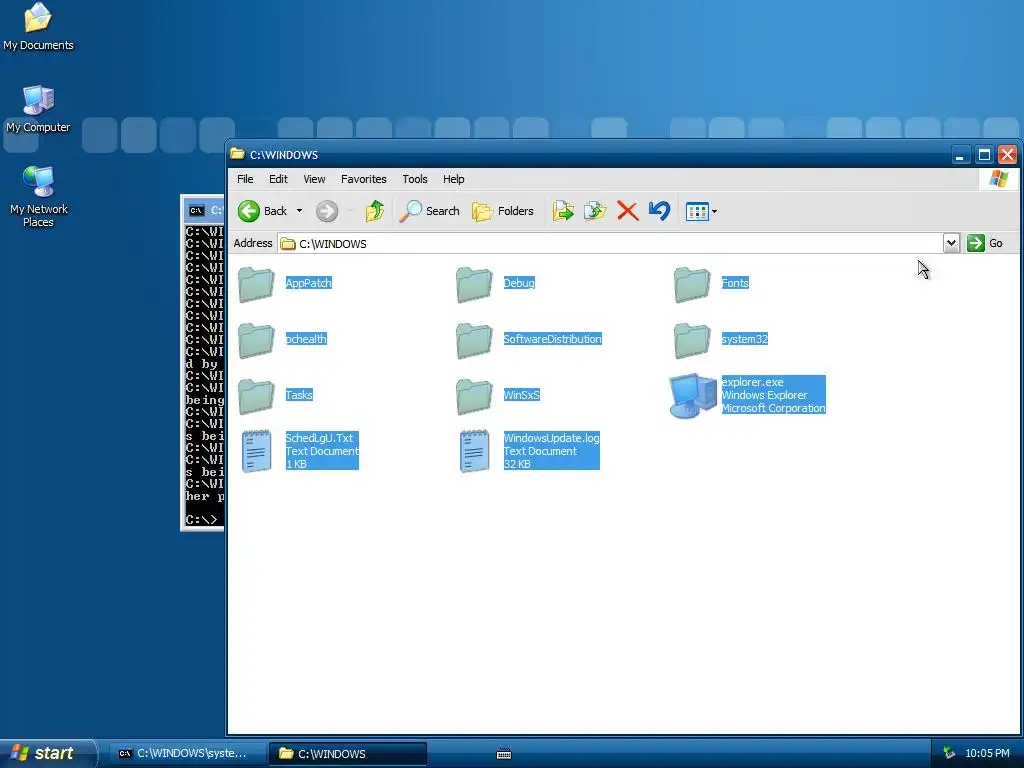Click the Copy To toolbar icon
This screenshot has width=1024, height=768.
click(x=595, y=211)
